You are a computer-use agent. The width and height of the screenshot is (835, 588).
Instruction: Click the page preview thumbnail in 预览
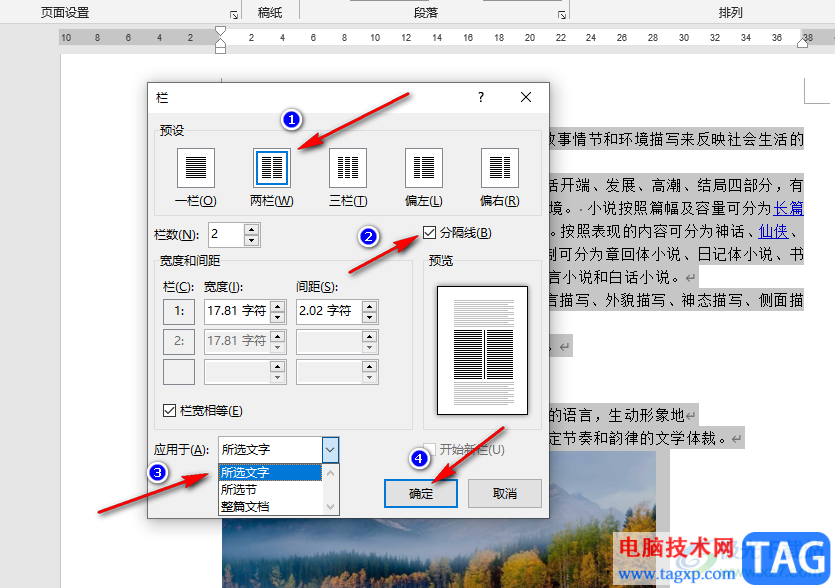pyautogui.click(x=482, y=350)
